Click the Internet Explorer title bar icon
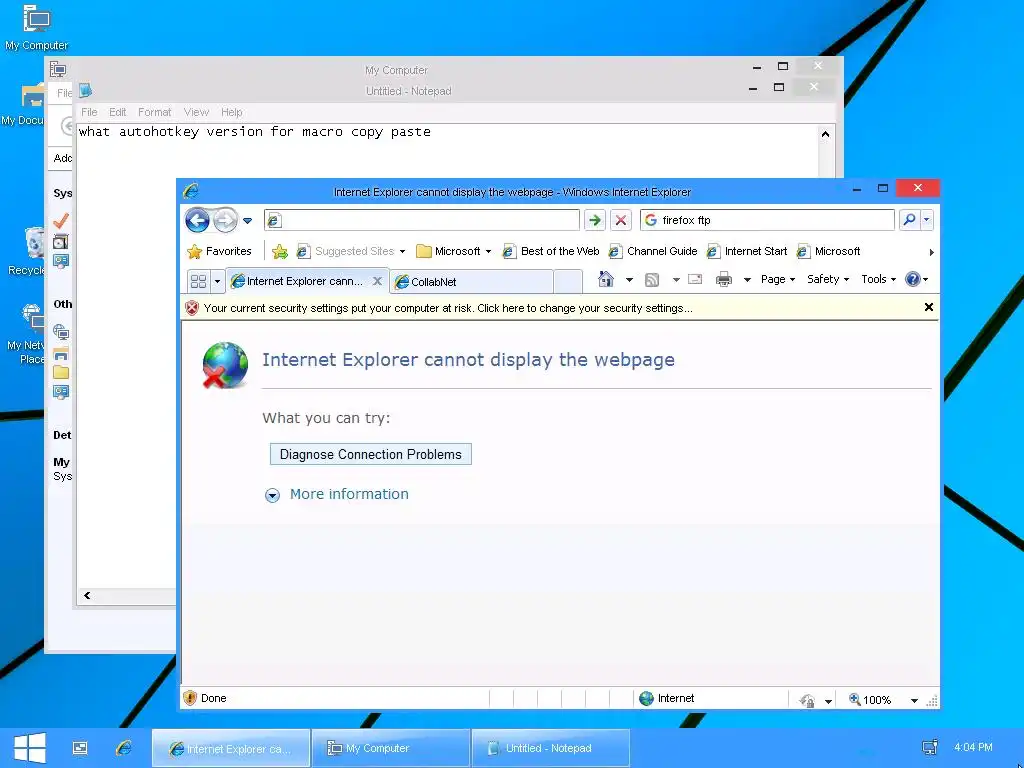The height and width of the screenshot is (768, 1024). click(190, 191)
